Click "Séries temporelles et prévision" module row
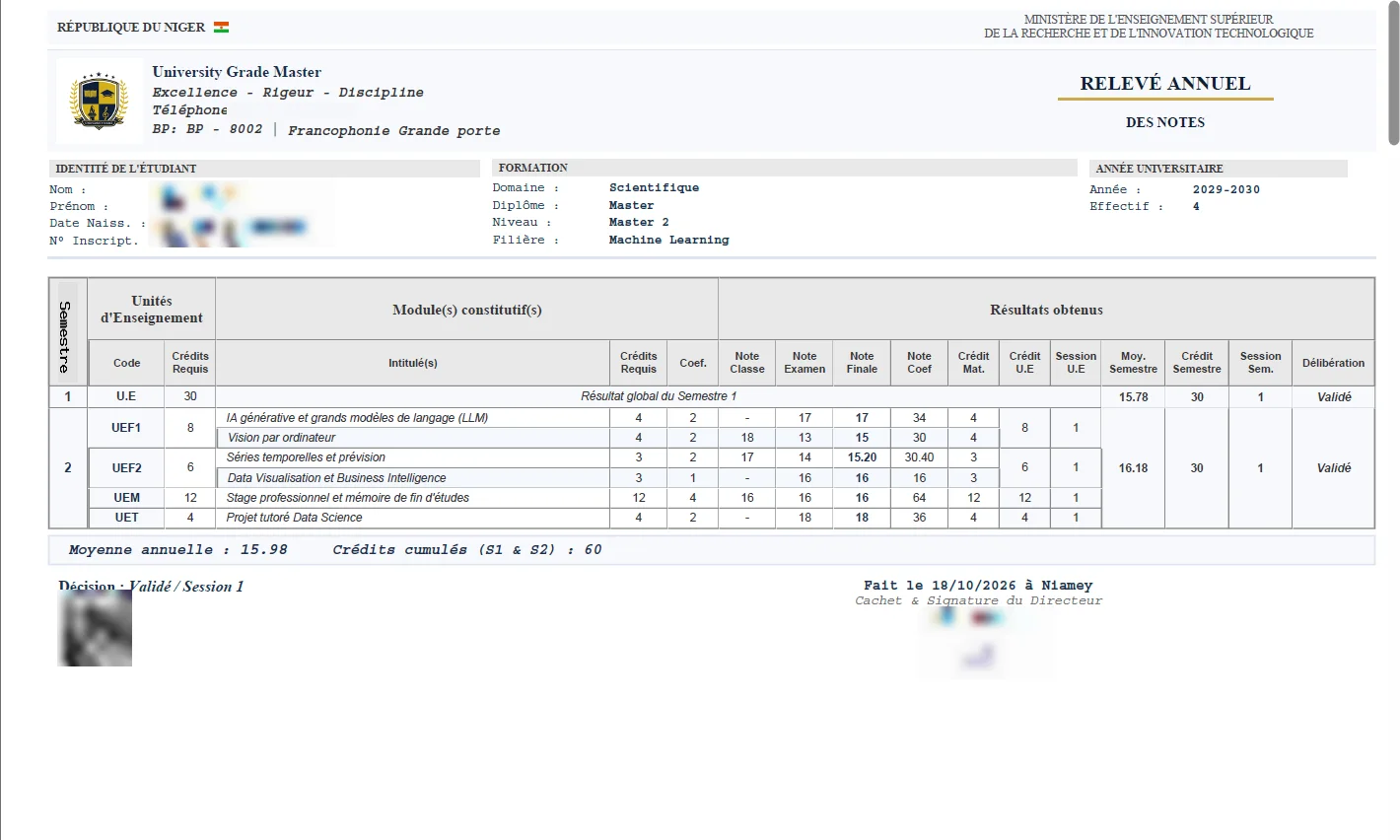 point(306,457)
